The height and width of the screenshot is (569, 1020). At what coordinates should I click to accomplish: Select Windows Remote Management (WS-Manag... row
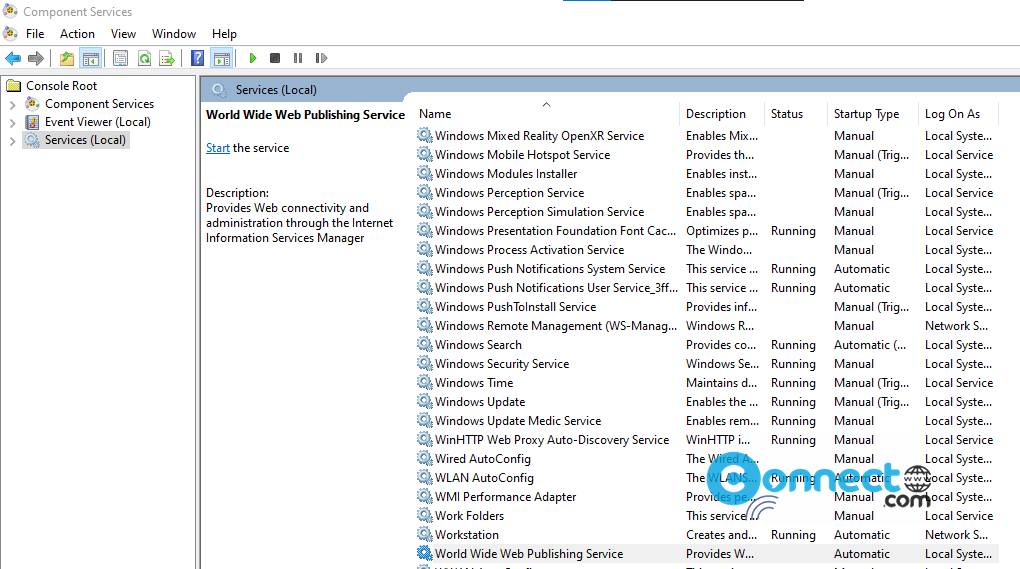click(x=706, y=325)
